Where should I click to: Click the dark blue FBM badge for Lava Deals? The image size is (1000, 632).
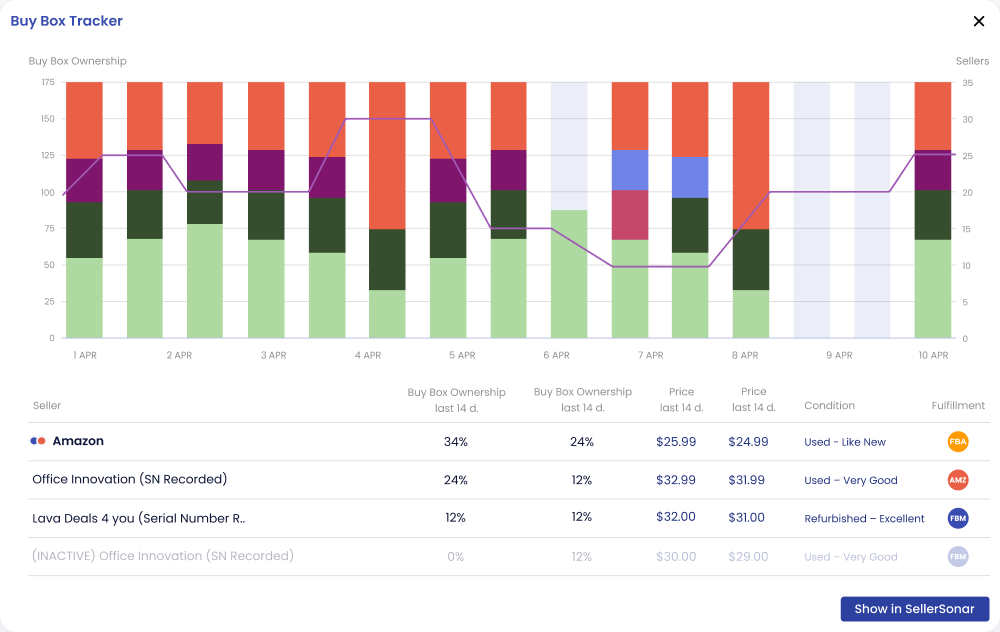(x=958, y=518)
